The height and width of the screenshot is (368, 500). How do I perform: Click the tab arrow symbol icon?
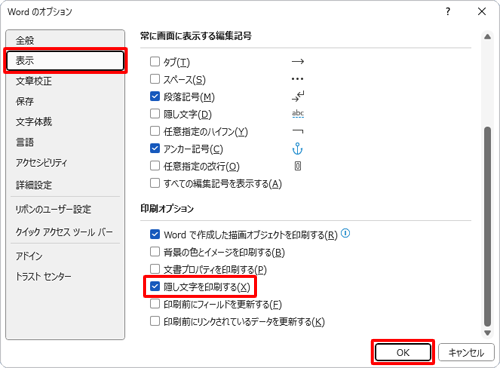(x=298, y=62)
